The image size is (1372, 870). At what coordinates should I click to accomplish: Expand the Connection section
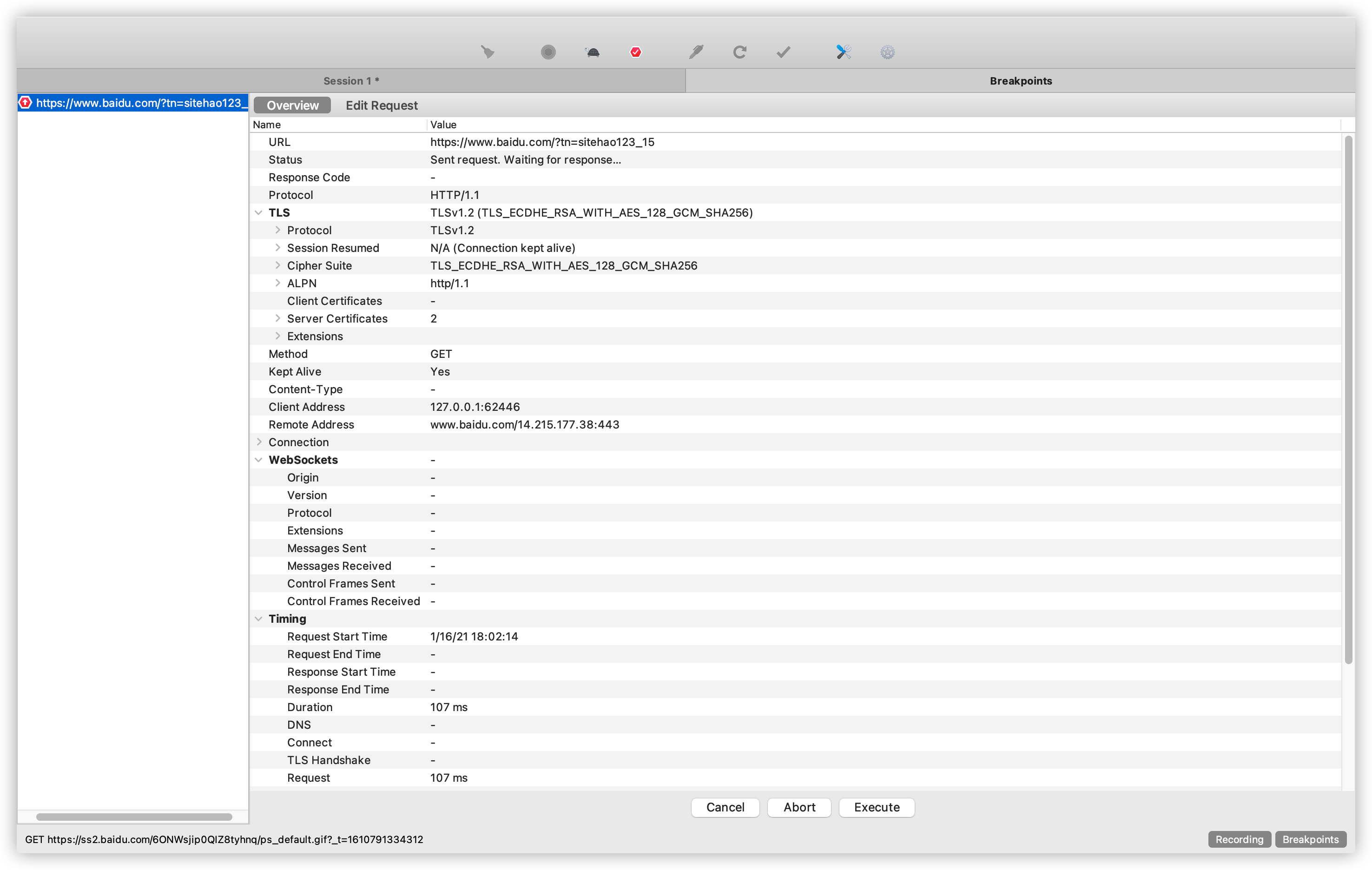tap(259, 442)
